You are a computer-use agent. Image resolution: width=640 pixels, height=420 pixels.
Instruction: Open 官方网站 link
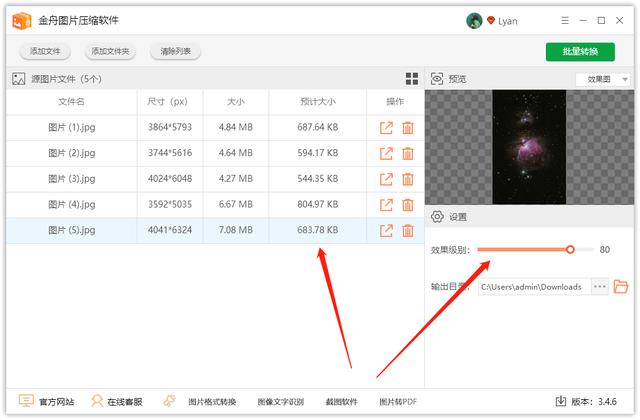point(56,402)
